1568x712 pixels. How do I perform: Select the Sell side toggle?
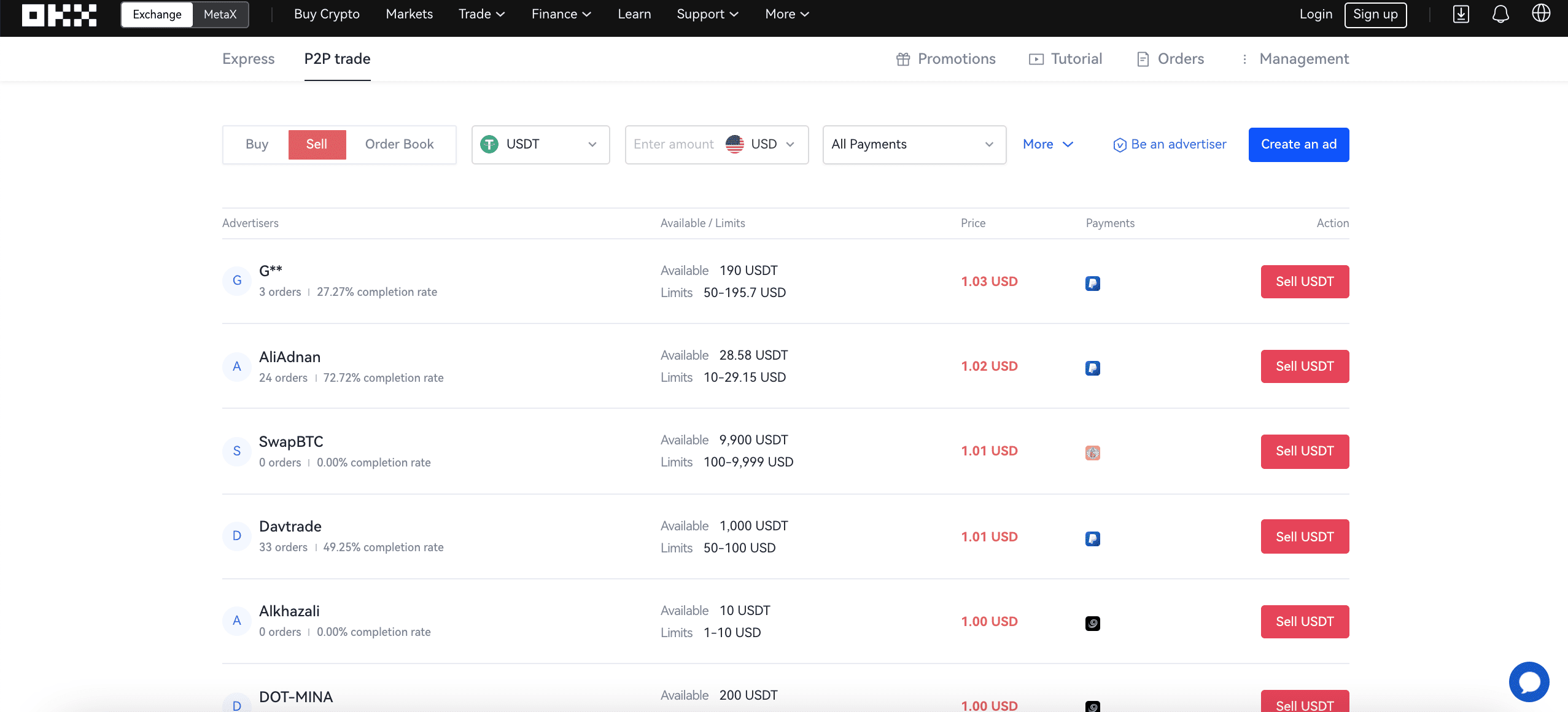[317, 144]
